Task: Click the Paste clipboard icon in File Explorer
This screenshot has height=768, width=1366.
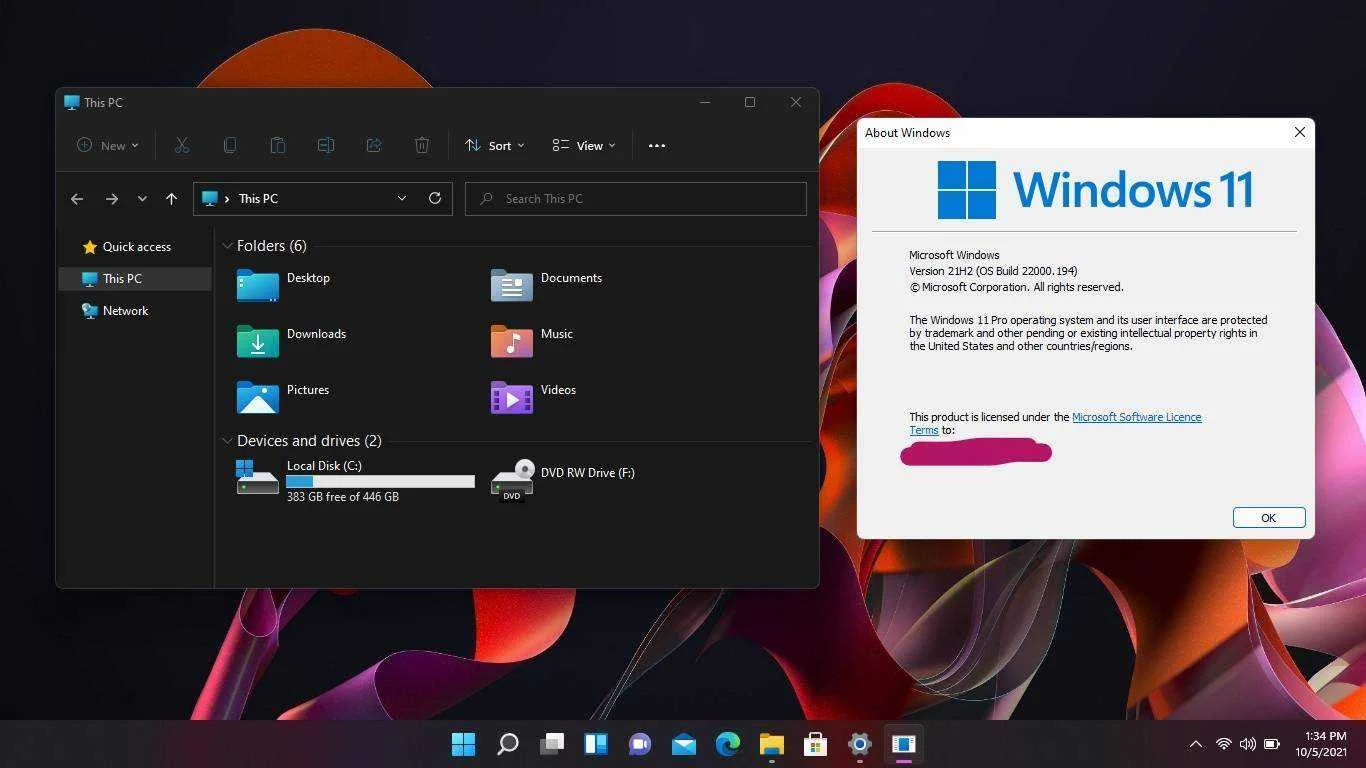Action: pyautogui.click(x=278, y=145)
